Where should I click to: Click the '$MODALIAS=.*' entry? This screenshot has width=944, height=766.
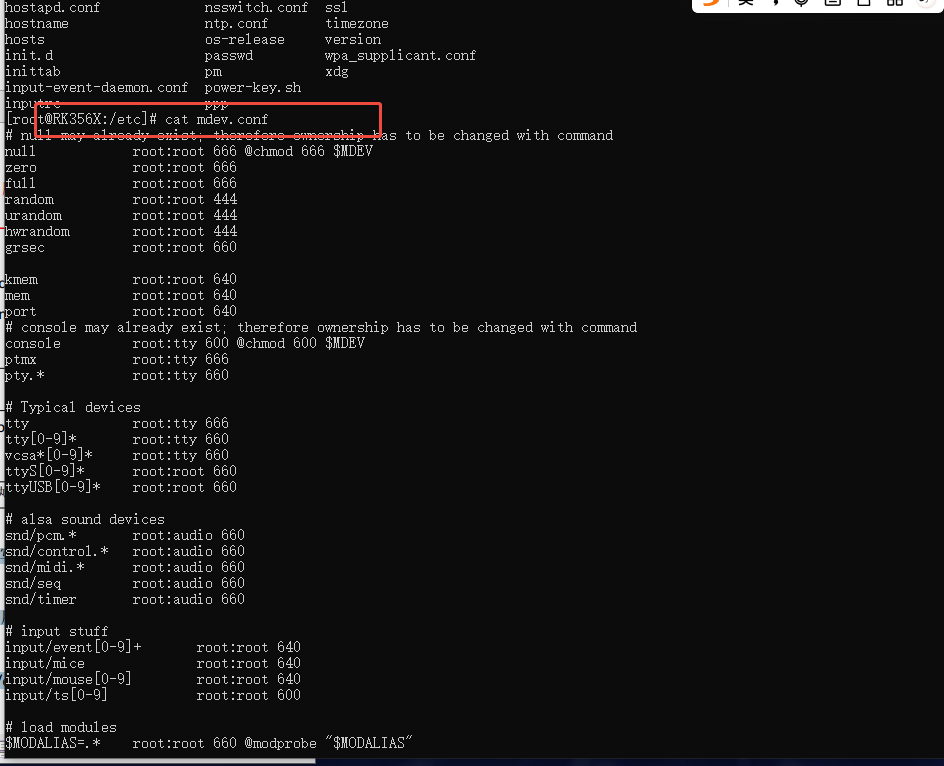click(x=53, y=743)
